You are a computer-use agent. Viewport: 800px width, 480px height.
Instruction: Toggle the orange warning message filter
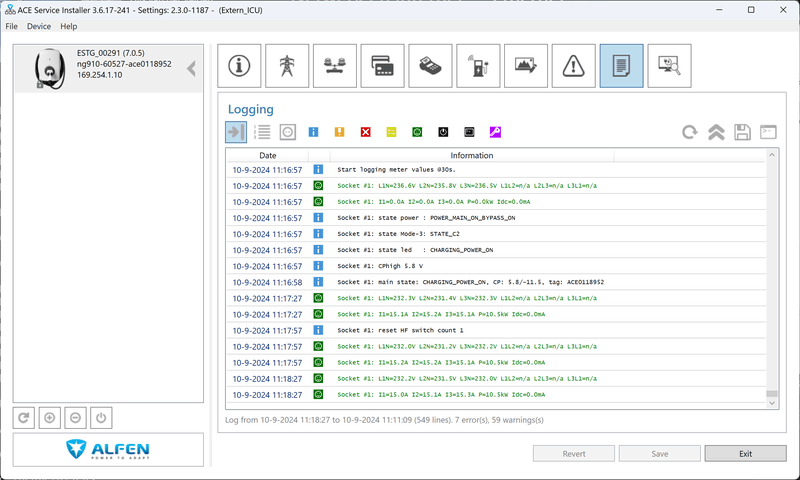click(x=340, y=132)
